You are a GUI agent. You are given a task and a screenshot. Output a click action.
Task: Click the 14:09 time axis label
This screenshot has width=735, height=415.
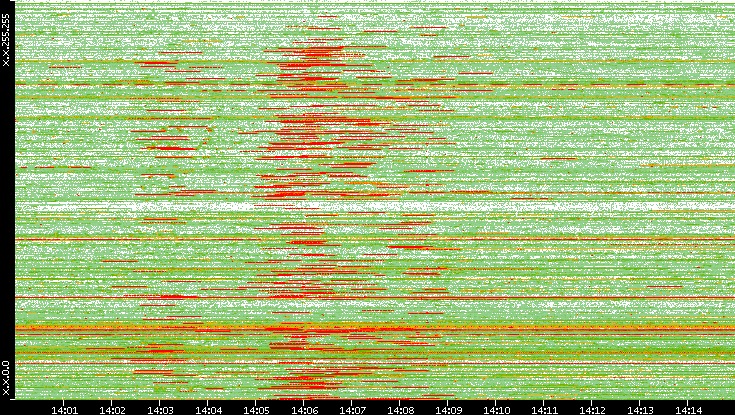tap(448, 410)
